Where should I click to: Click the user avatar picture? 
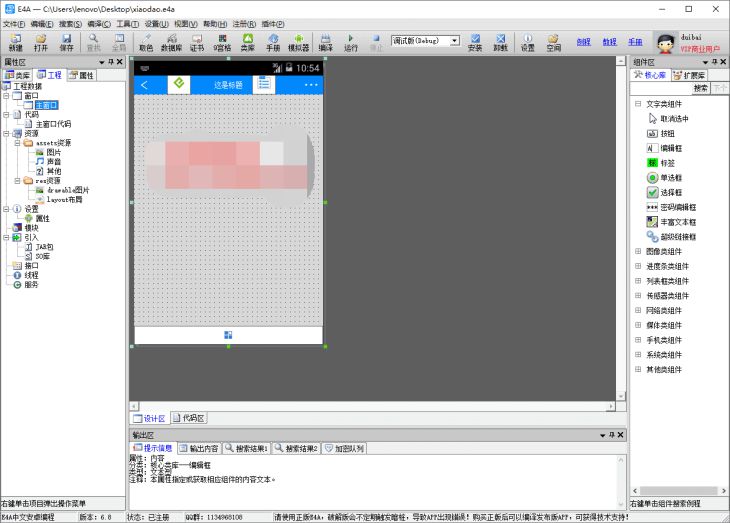pyautogui.click(x=666, y=43)
